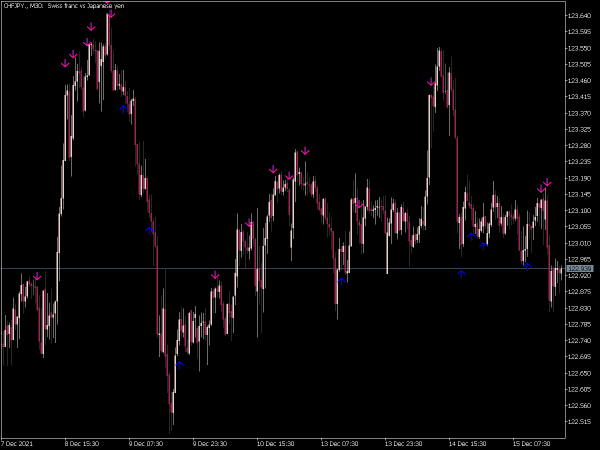Click the 122.605 value on price axis
Image resolution: width=600 pixels, height=450 pixels.
point(579,389)
